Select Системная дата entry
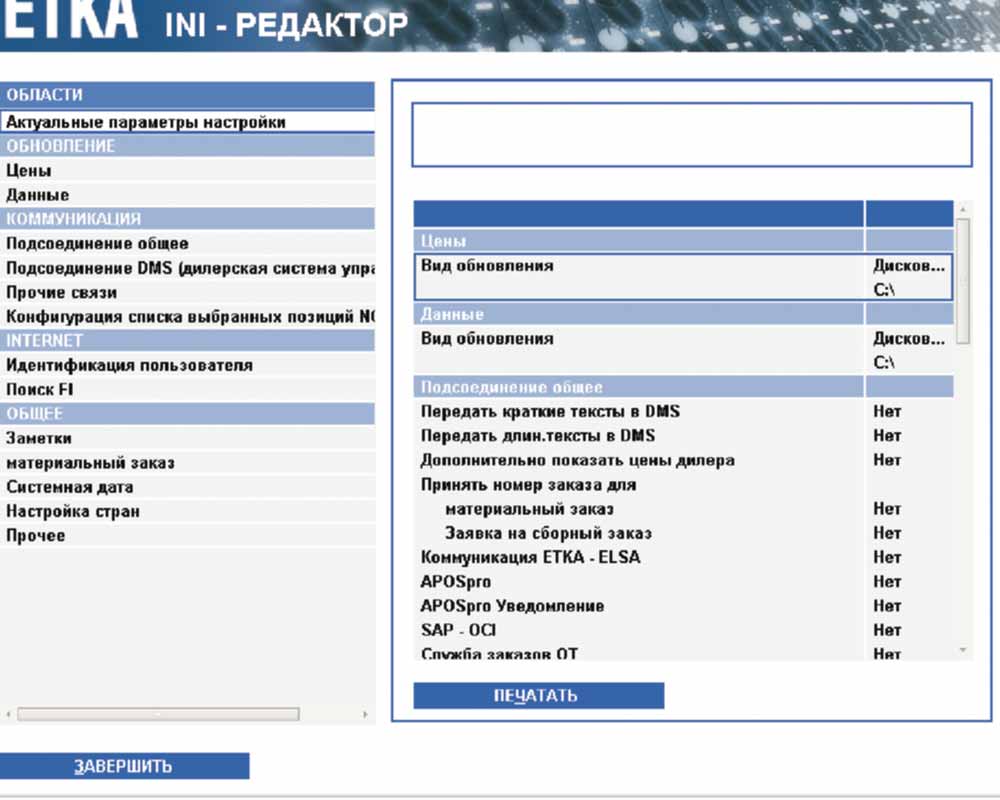 70,487
